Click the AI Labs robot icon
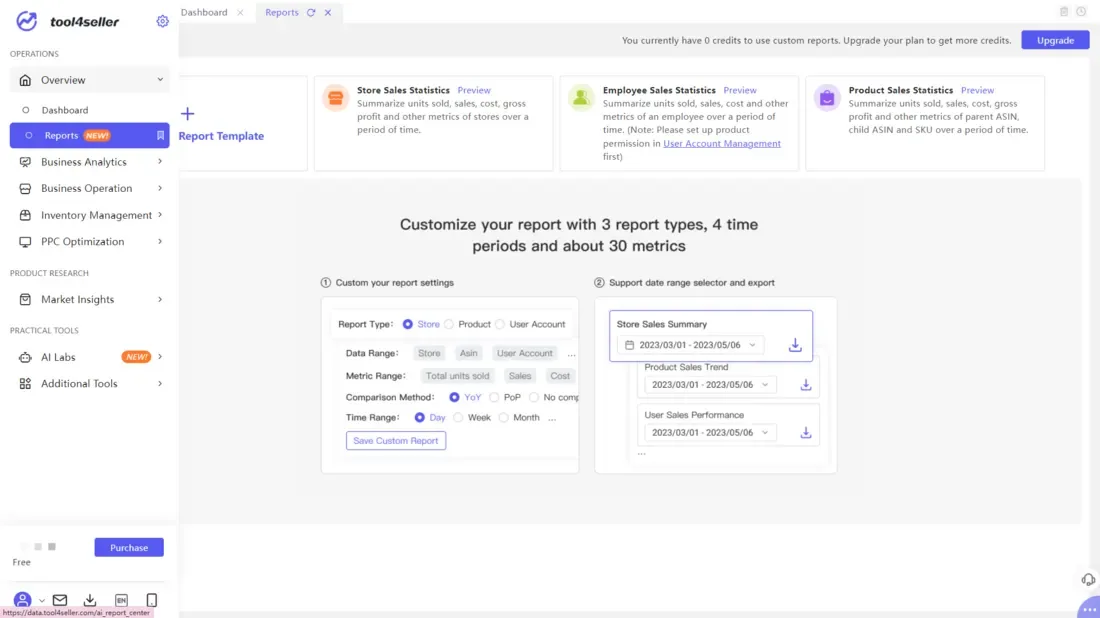Viewport: 1100px width, 618px height. coord(25,357)
